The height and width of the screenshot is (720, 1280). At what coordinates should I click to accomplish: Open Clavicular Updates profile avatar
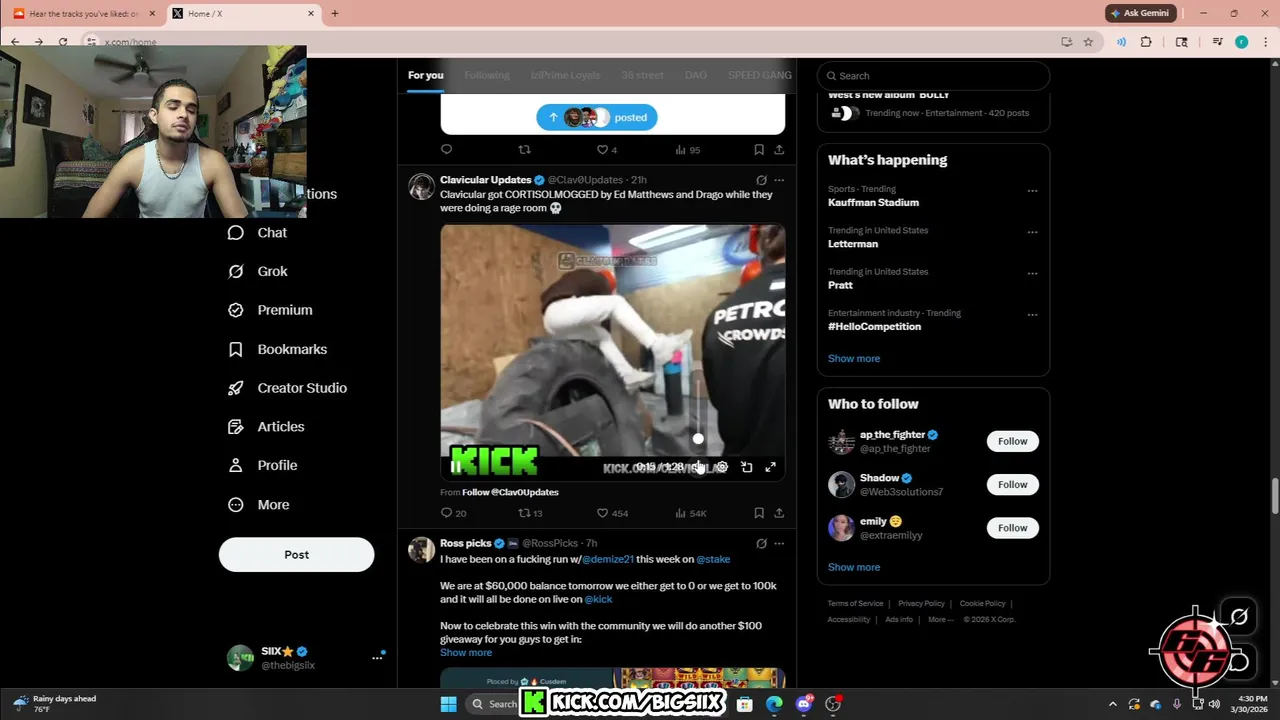point(421,187)
